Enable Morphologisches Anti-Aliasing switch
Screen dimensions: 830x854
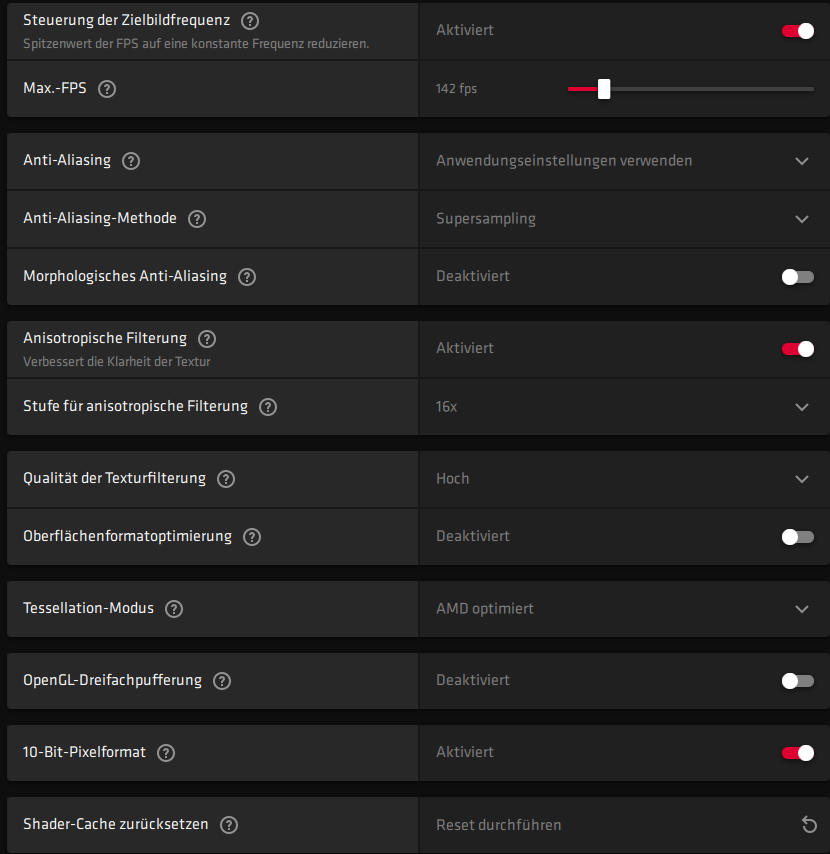(x=797, y=277)
